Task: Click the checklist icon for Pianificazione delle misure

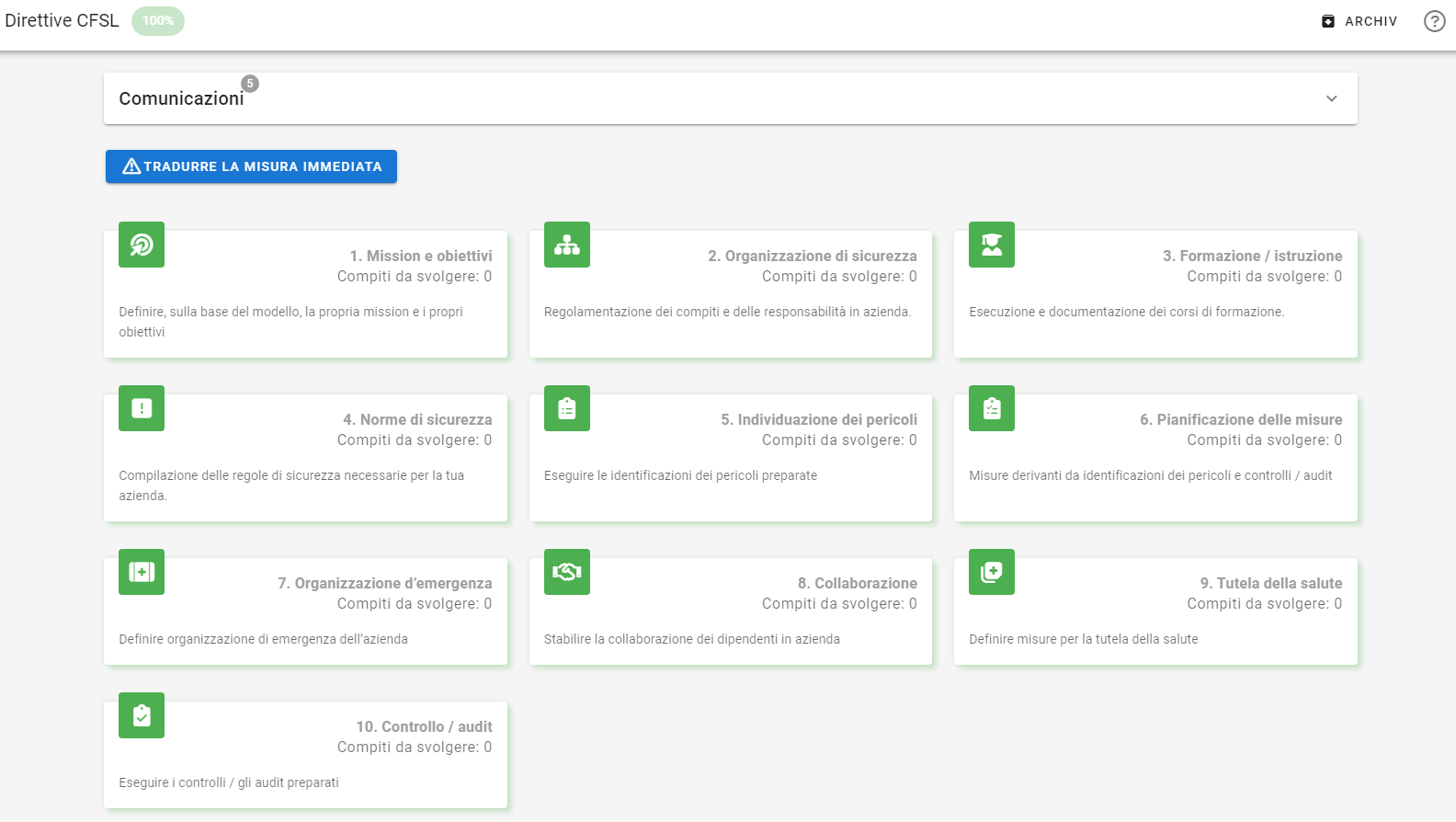Action: 992,408
